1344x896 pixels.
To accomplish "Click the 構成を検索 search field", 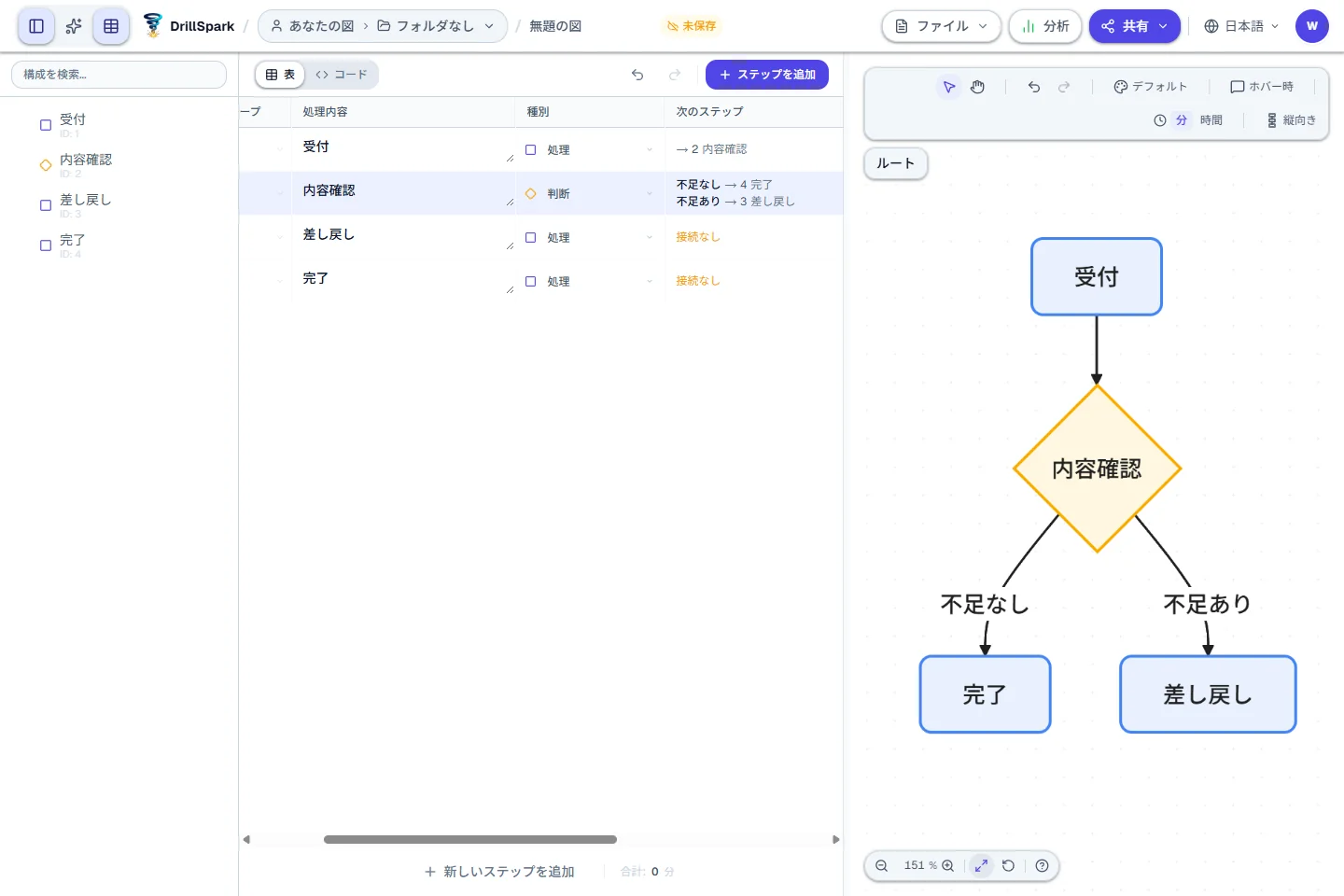I will (x=119, y=75).
